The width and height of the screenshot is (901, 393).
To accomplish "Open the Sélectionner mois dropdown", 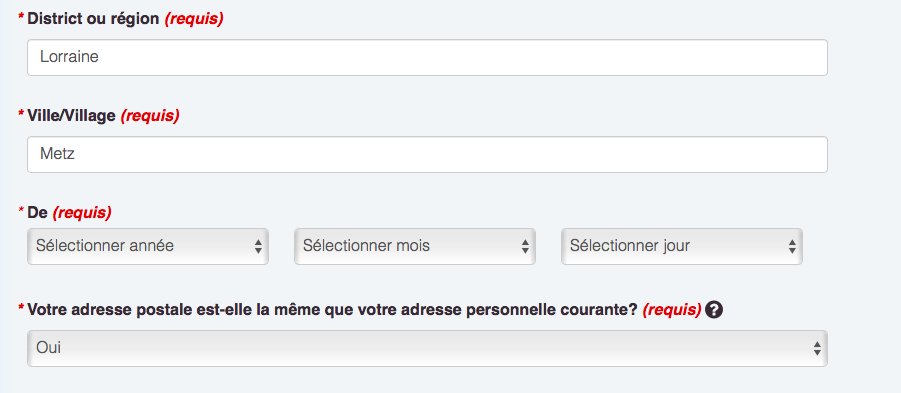I will pyautogui.click(x=415, y=246).
